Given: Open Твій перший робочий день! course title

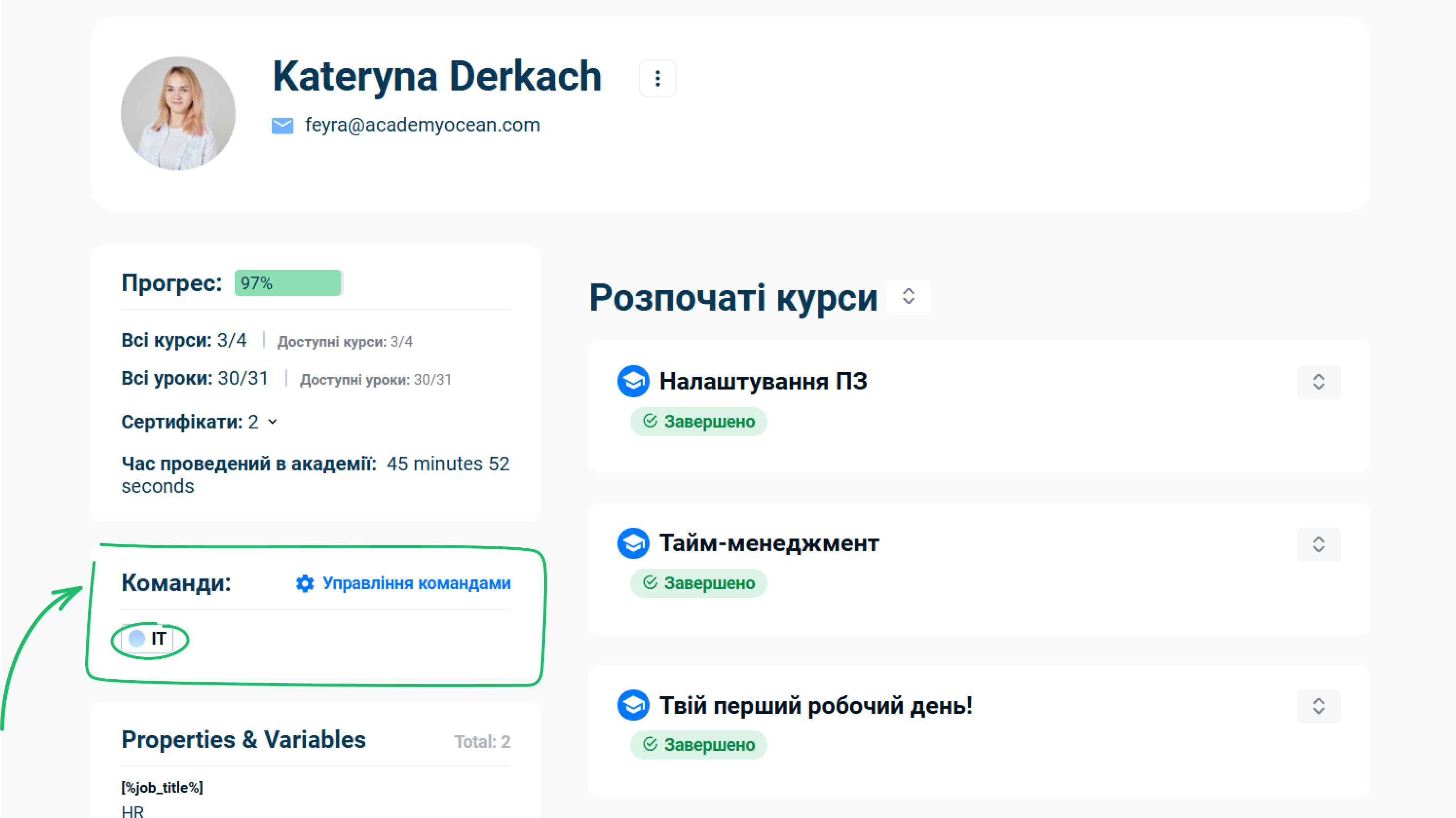Looking at the screenshot, I should 816,706.
